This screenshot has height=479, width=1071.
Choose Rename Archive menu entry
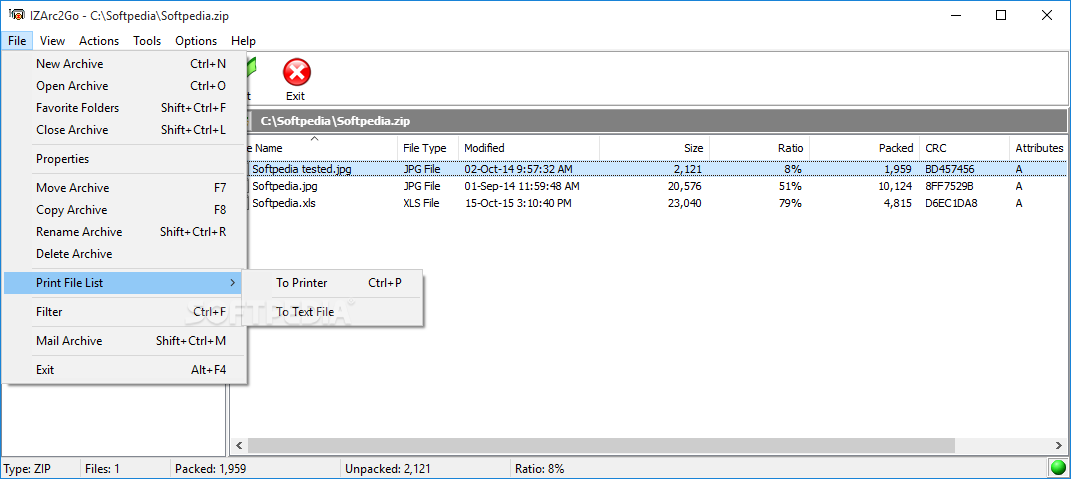pos(124,231)
